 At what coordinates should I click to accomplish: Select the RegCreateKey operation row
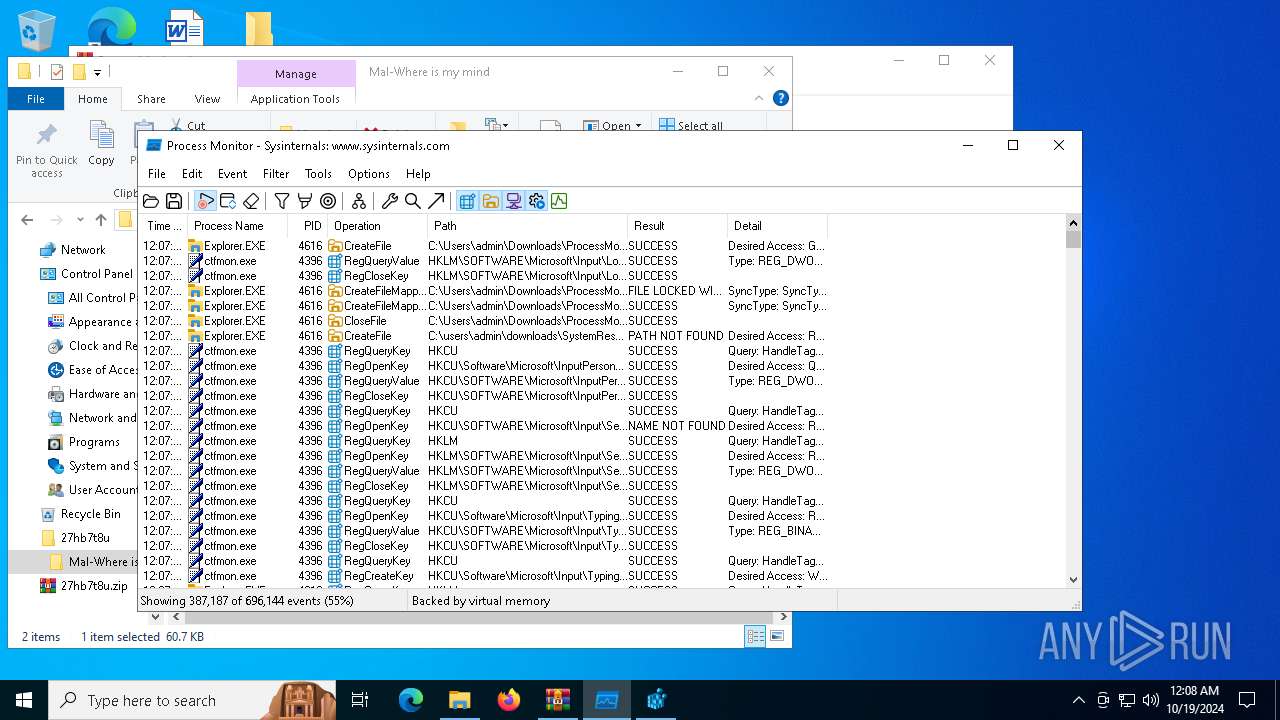click(x=603, y=576)
